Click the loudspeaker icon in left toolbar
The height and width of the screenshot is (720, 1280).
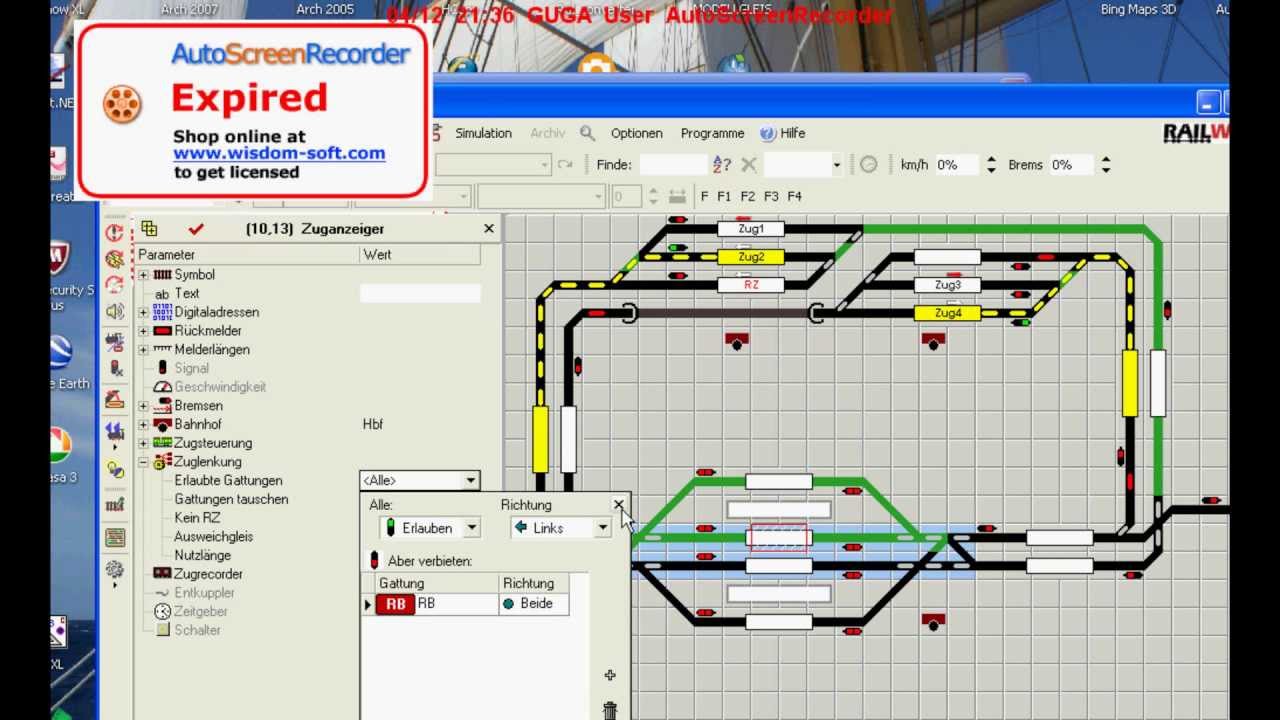click(x=115, y=312)
